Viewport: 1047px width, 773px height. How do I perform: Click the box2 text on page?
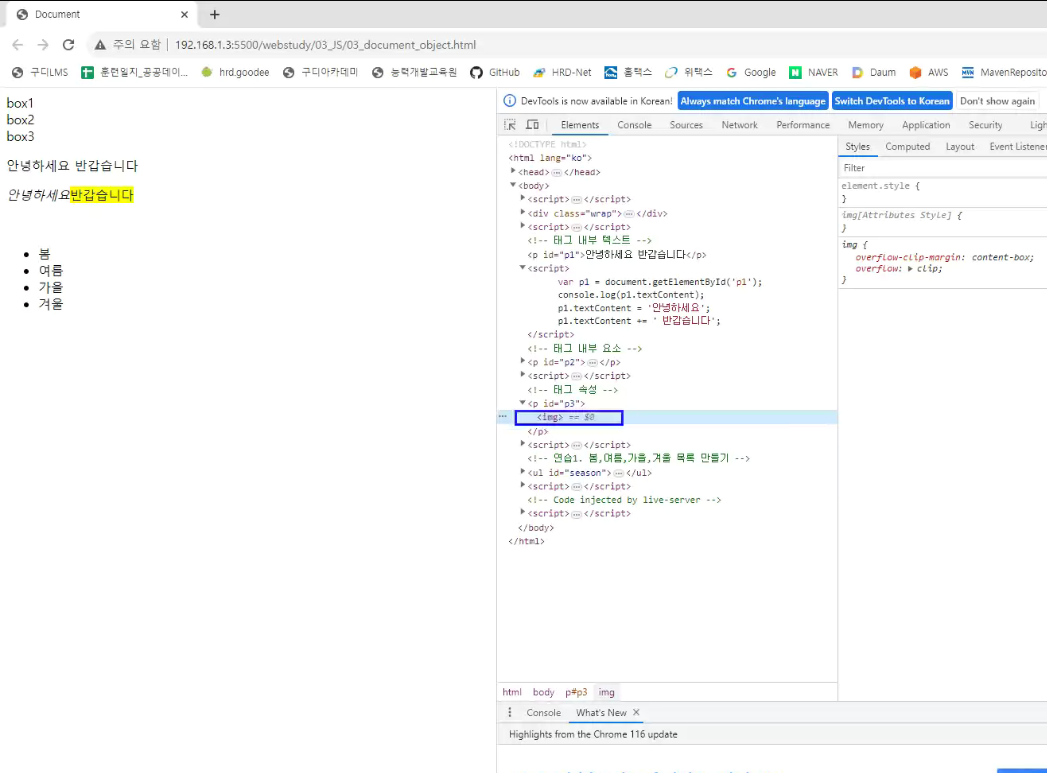pos(20,119)
